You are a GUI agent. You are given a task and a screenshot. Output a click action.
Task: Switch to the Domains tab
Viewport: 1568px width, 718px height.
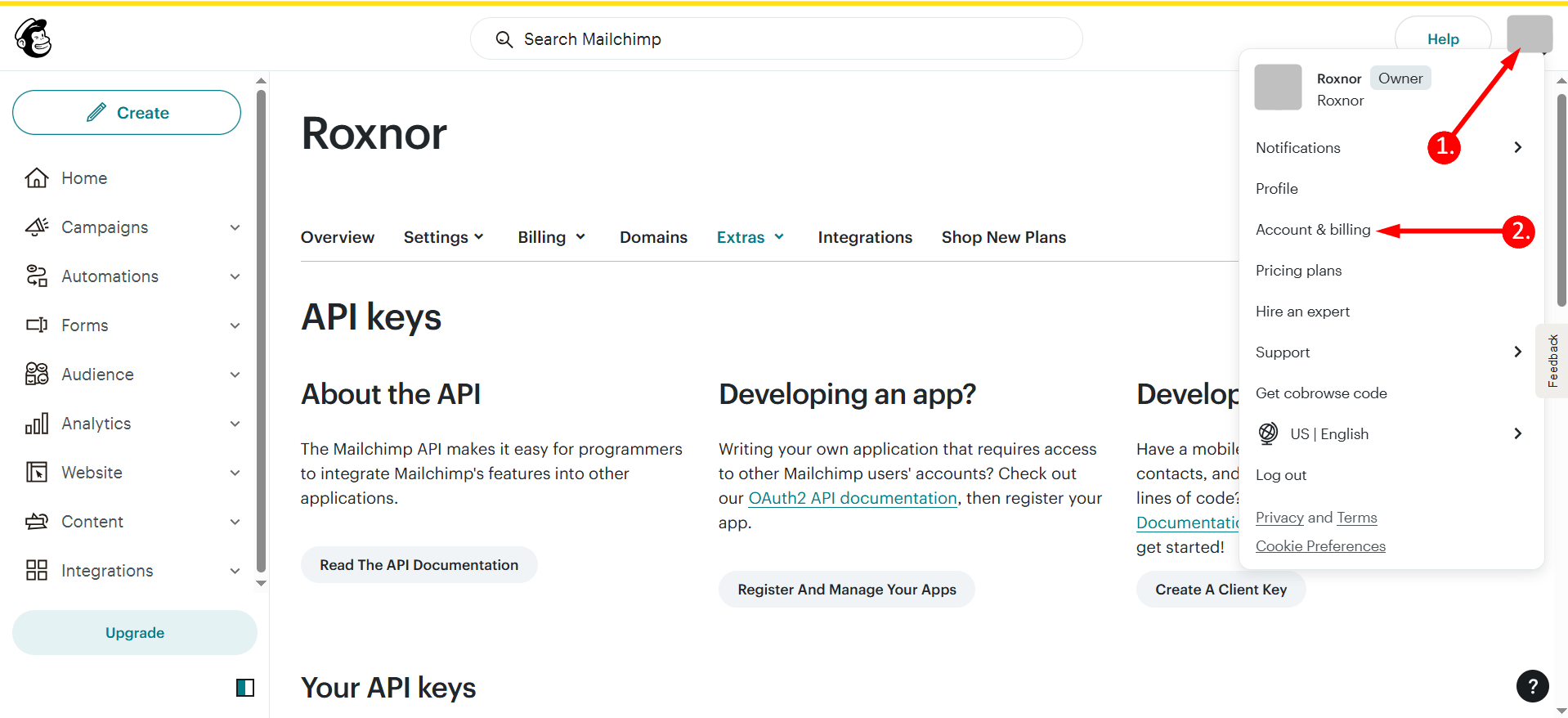[x=653, y=237]
